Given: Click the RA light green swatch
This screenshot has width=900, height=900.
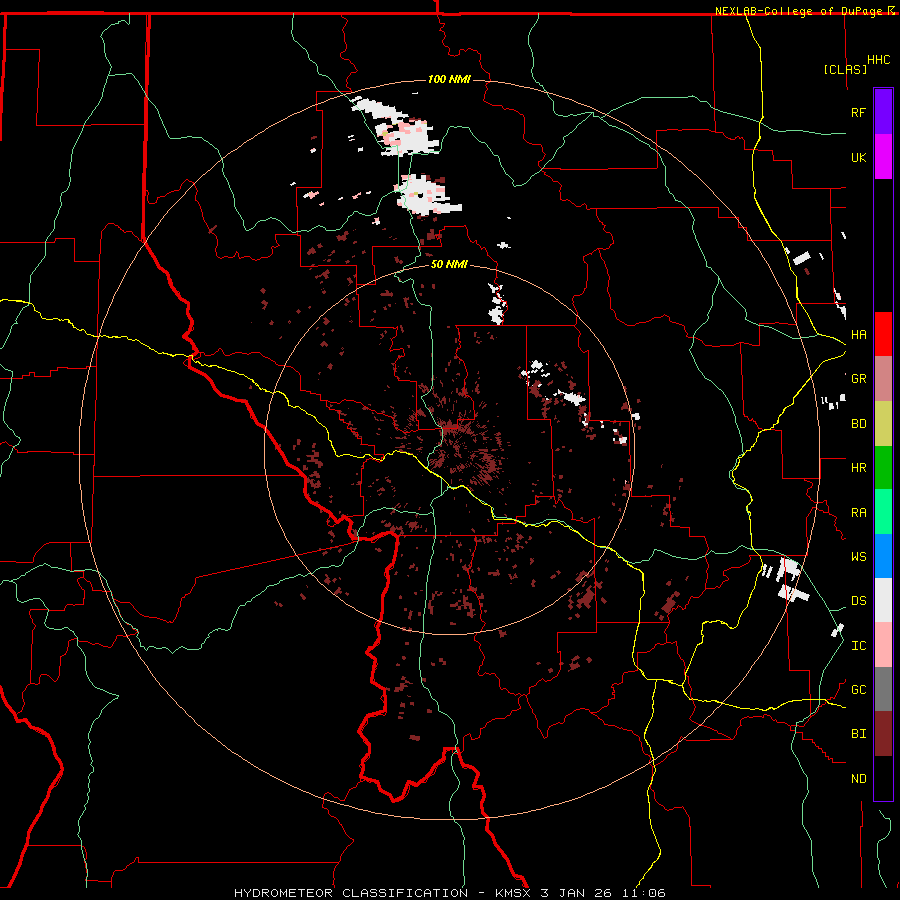Looking at the screenshot, I should point(883,512).
